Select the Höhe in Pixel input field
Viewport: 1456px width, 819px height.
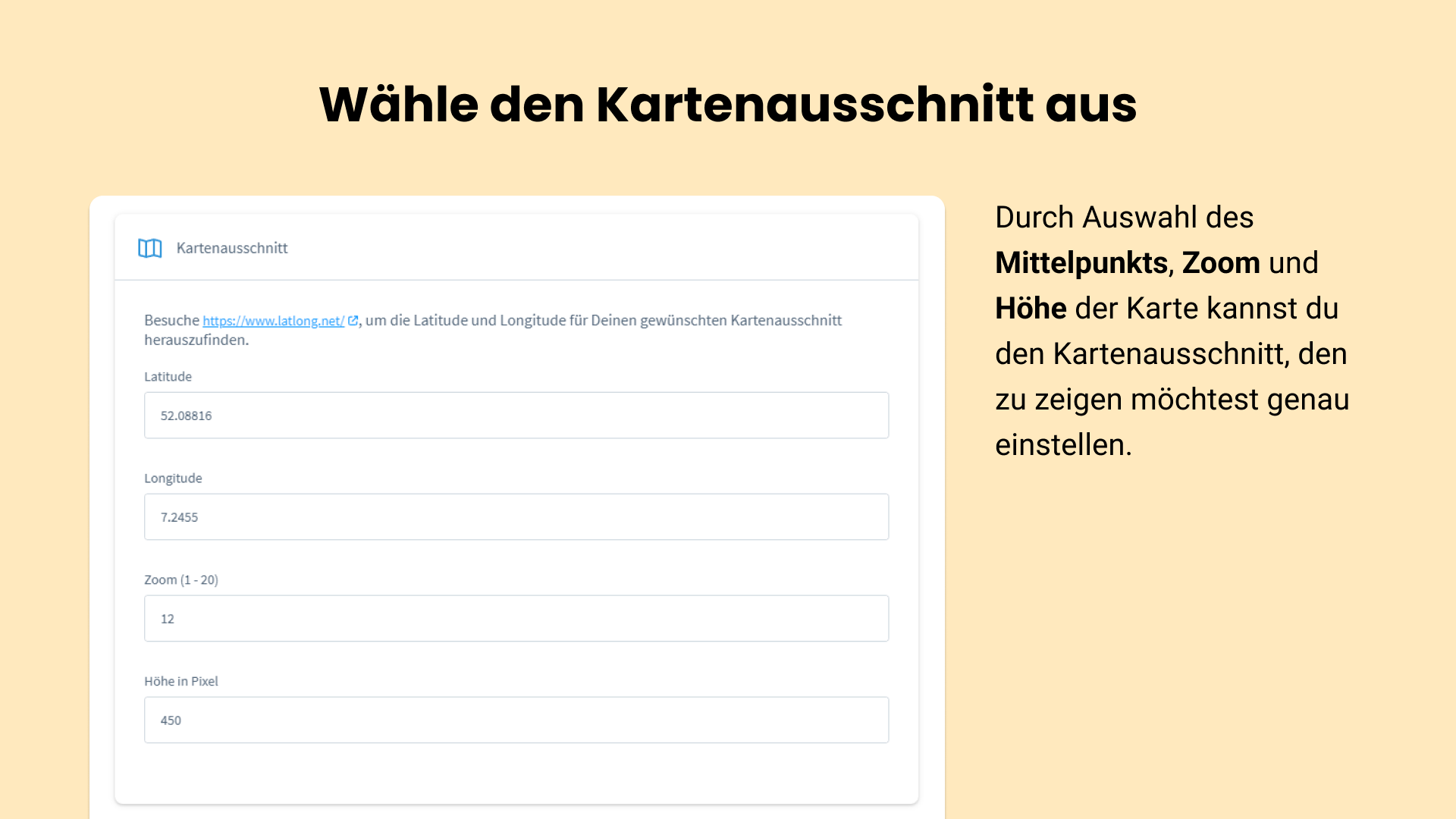[516, 720]
